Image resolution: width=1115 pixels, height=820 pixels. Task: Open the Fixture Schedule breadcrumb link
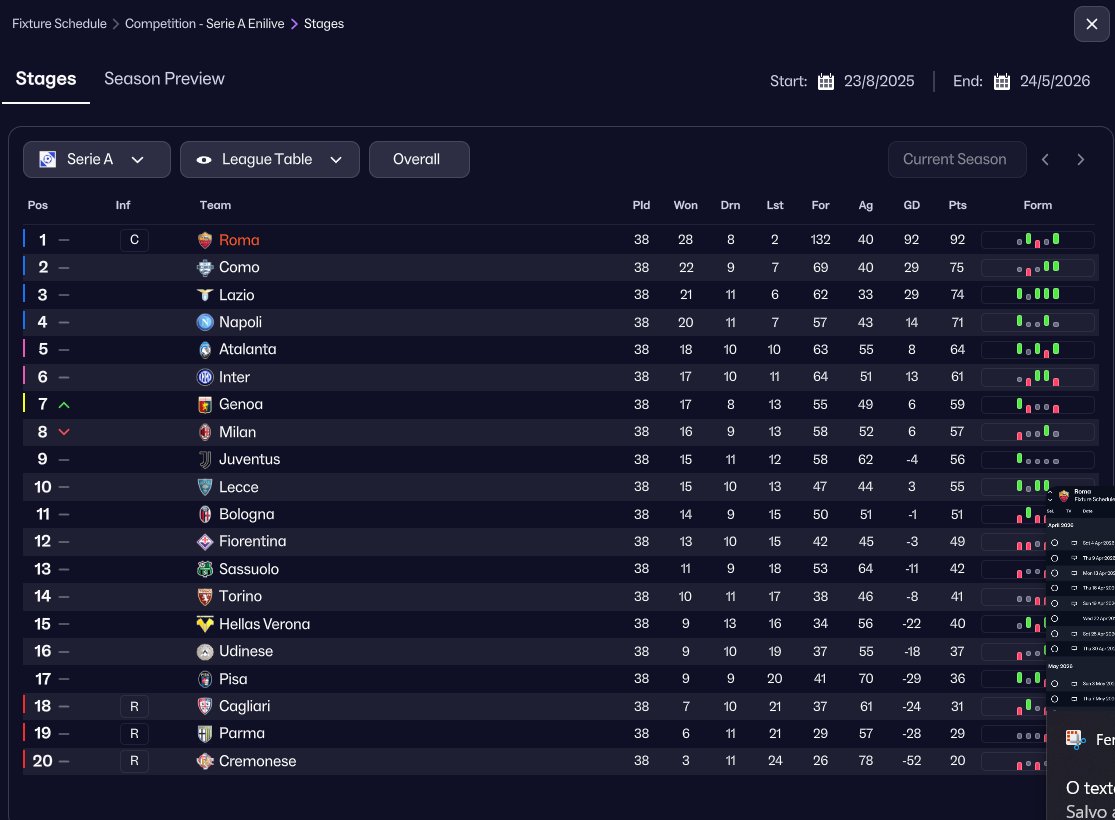click(59, 24)
